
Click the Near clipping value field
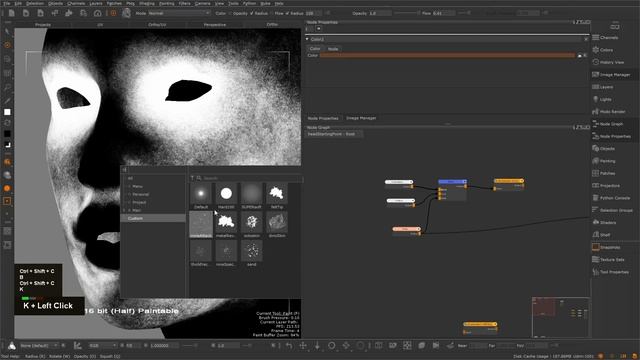click(x=478, y=346)
